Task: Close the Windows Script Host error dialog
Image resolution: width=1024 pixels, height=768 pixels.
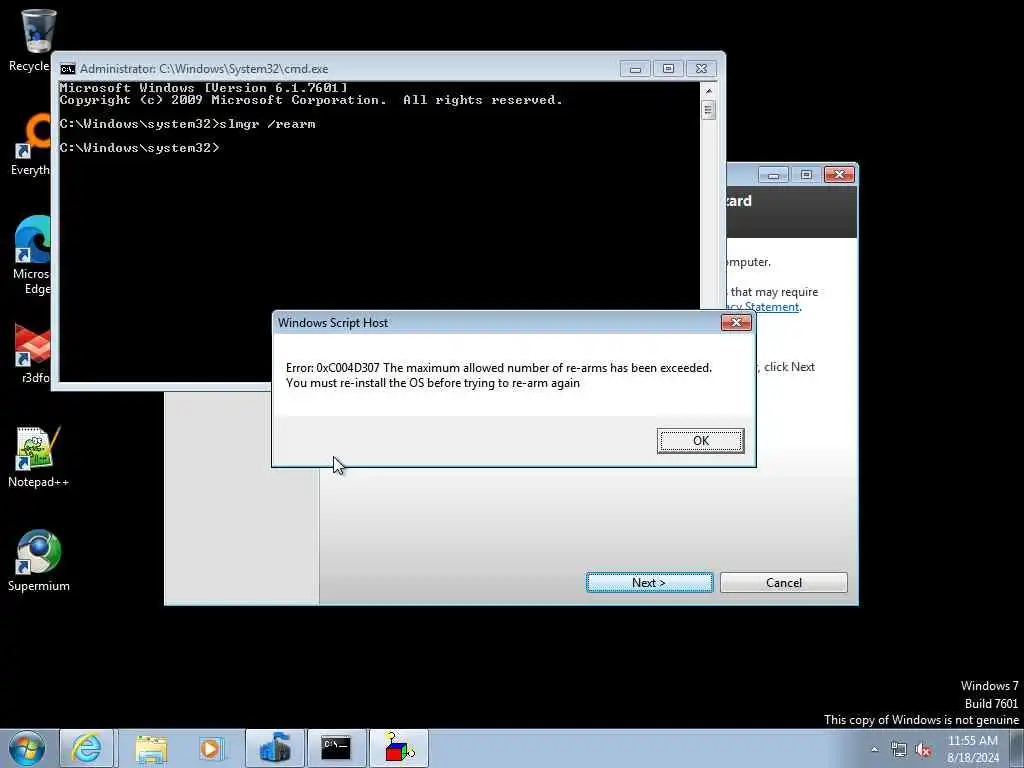Action: (x=736, y=323)
